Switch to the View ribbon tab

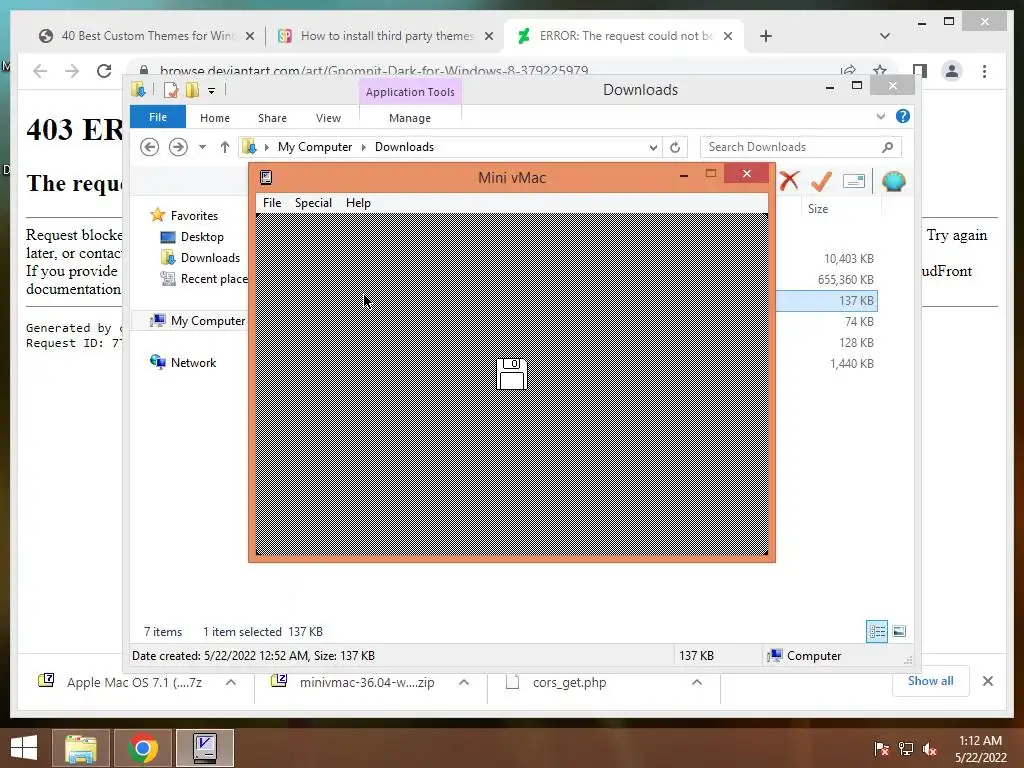pyautogui.click(x=328, y=118)
